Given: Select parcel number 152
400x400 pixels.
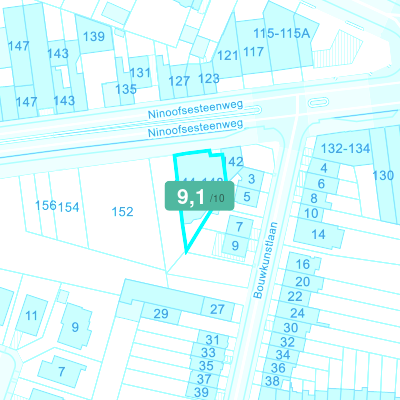Looking at the screenshot, I should pos(122,212).
